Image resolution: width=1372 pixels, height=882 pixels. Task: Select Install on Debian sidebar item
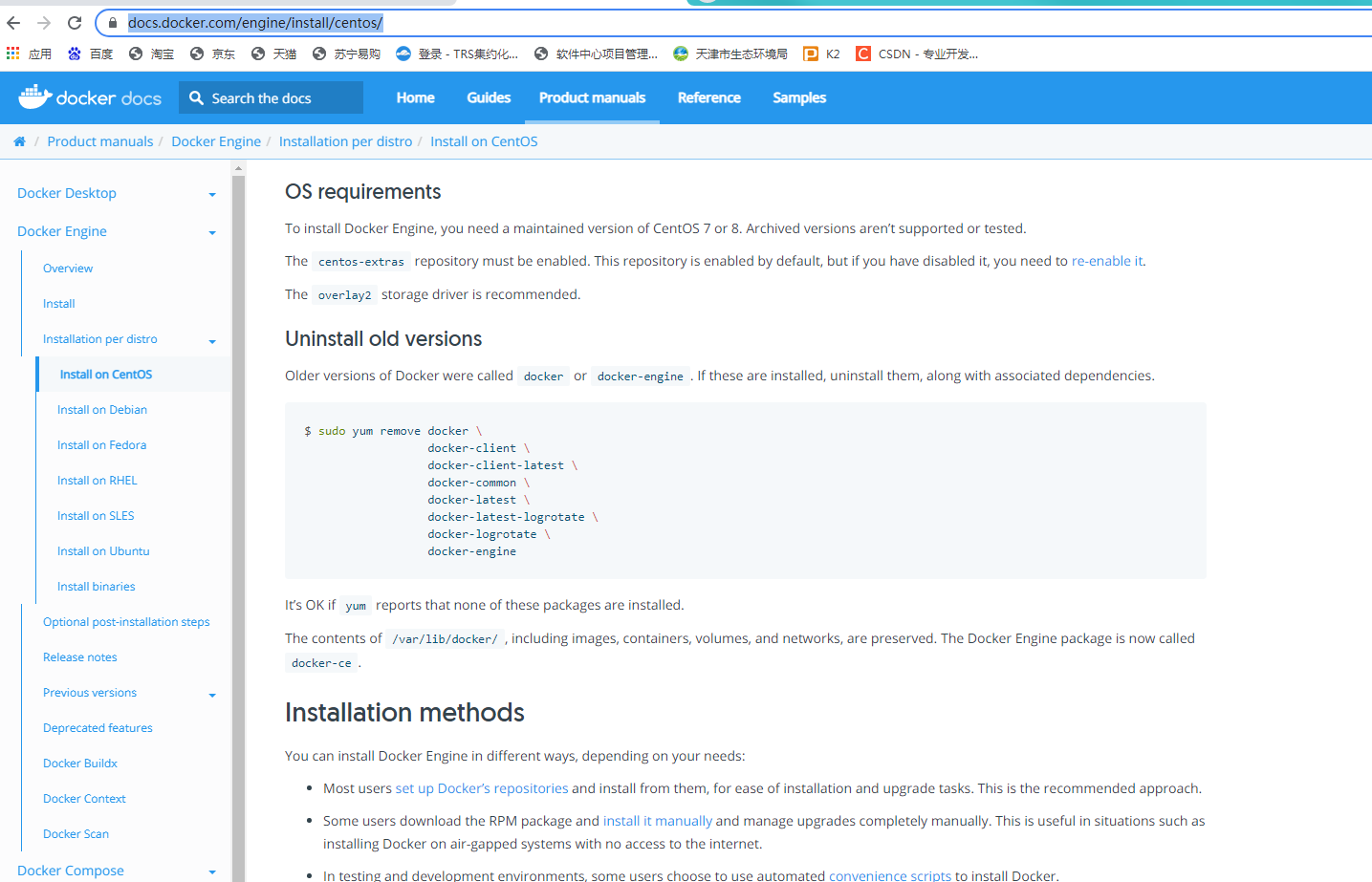102,410
